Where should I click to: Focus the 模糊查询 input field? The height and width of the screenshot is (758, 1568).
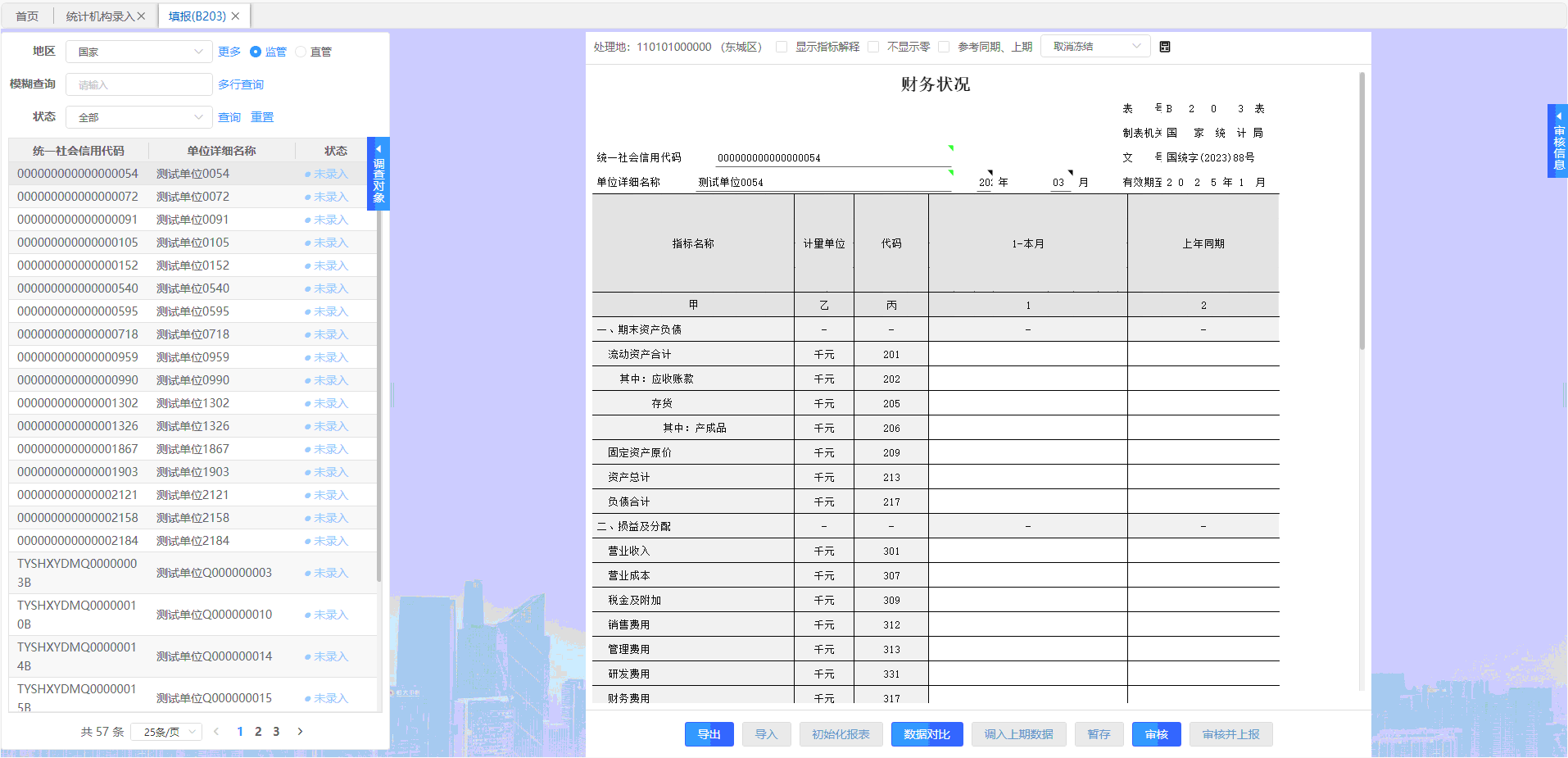click(139, 84)
